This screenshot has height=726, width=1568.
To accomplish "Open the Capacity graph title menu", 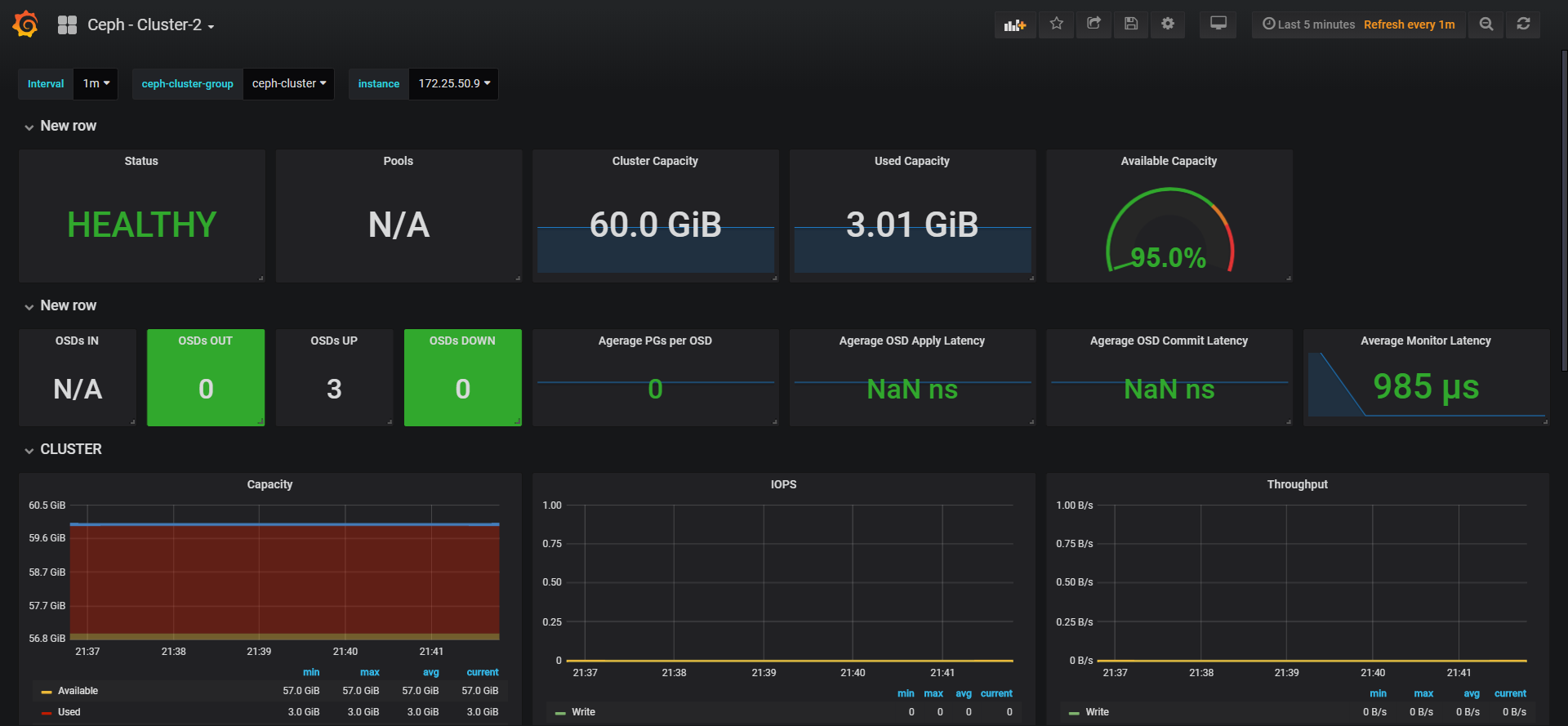I will click(269, 484).
